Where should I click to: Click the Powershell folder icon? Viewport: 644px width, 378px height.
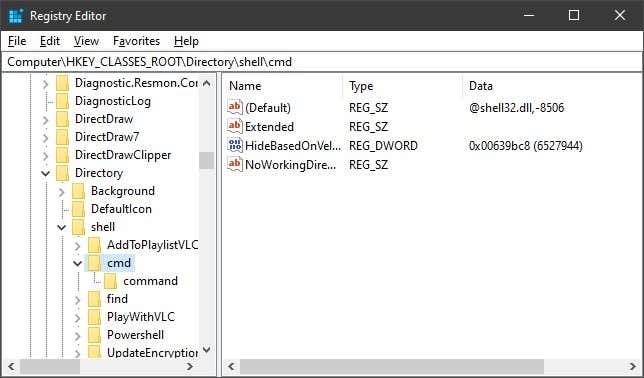coord(94,335)
